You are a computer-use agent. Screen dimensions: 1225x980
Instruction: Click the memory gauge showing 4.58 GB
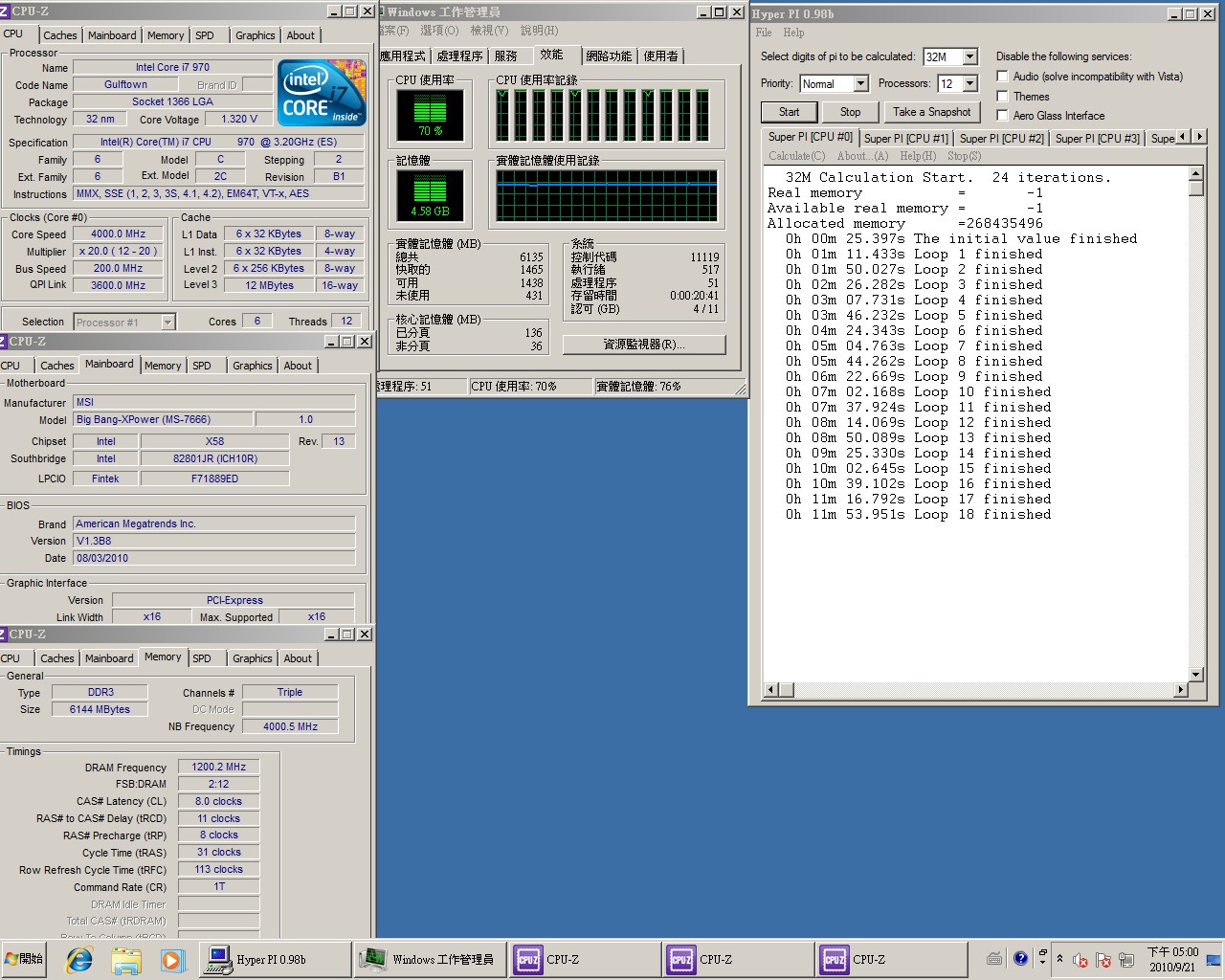click(430, 195)
